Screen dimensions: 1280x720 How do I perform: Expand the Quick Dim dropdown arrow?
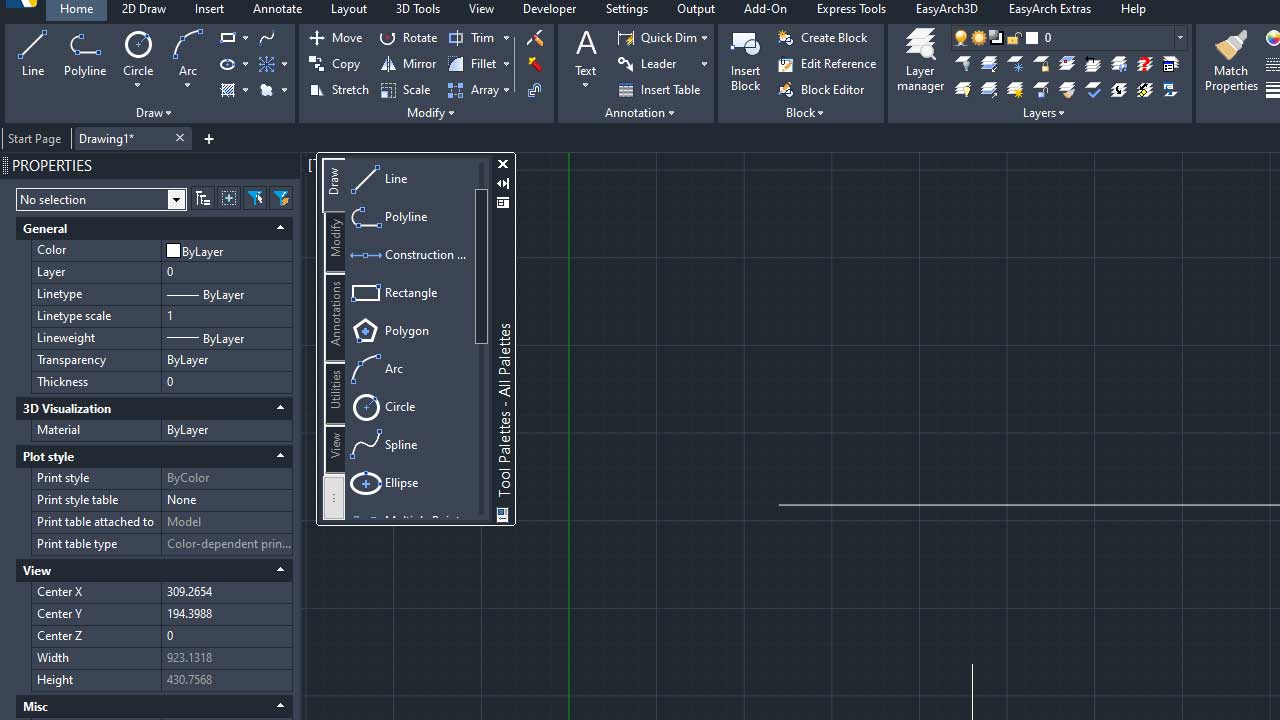pos(704,38)
